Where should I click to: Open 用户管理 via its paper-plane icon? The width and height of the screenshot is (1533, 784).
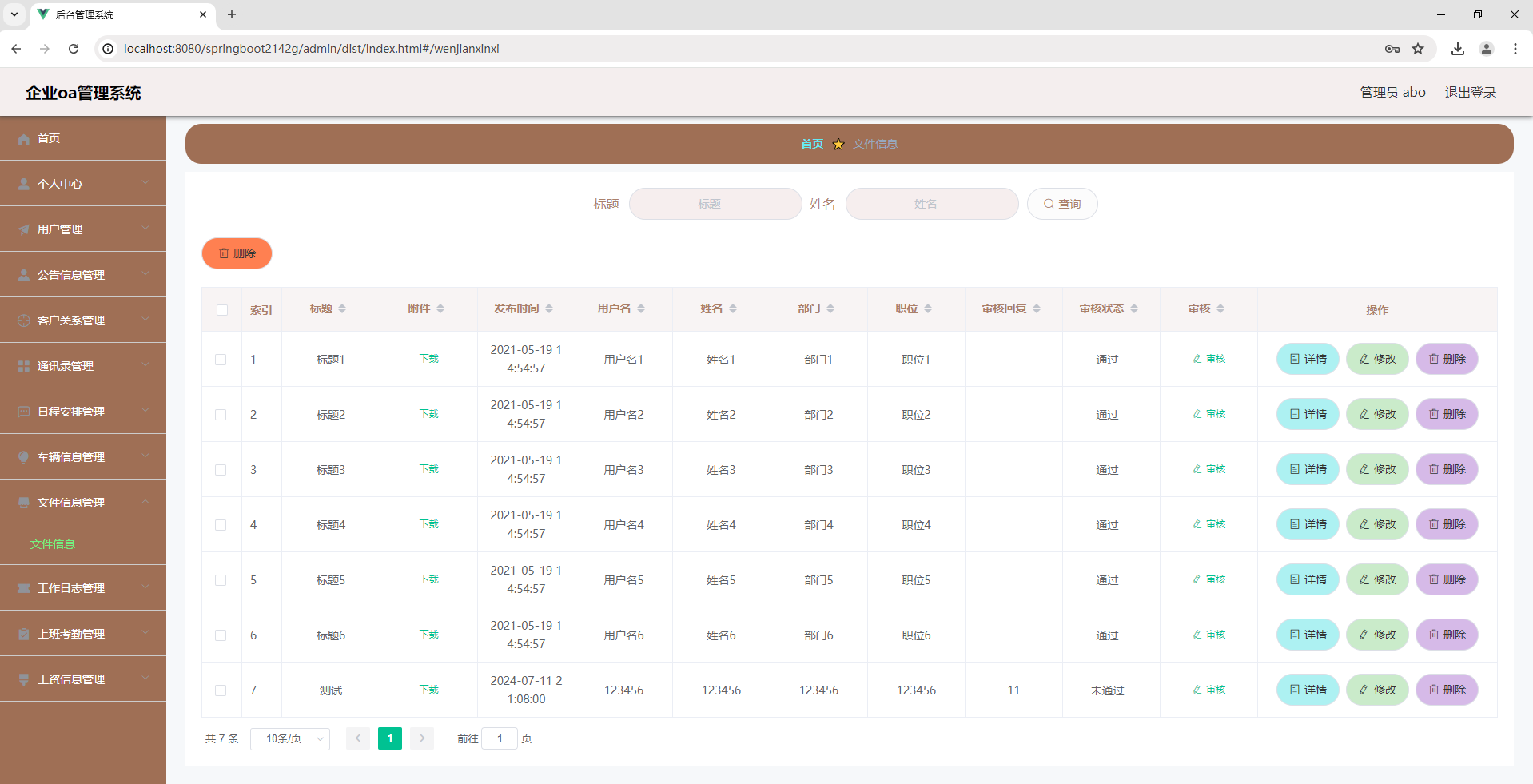(23, 229)
